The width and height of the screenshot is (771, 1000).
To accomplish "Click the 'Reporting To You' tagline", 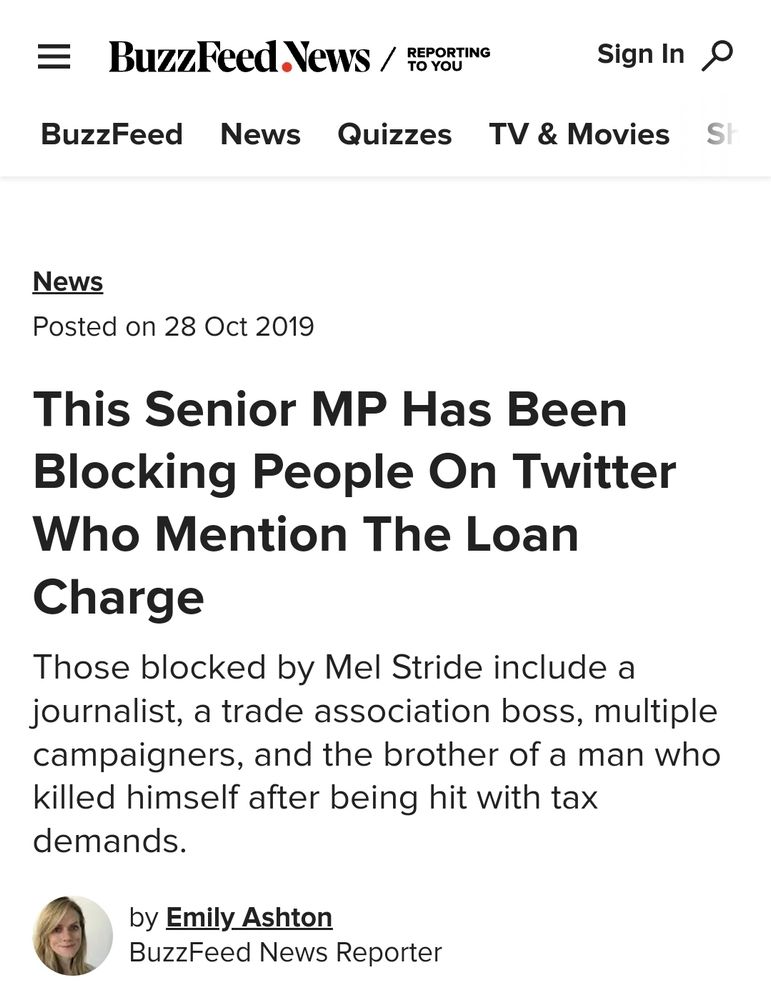I will pyautogui.click(x=448, y=58).
